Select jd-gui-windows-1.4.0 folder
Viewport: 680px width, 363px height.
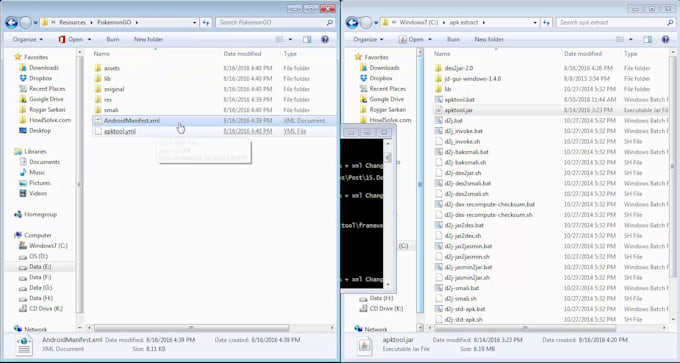point(473,78)
